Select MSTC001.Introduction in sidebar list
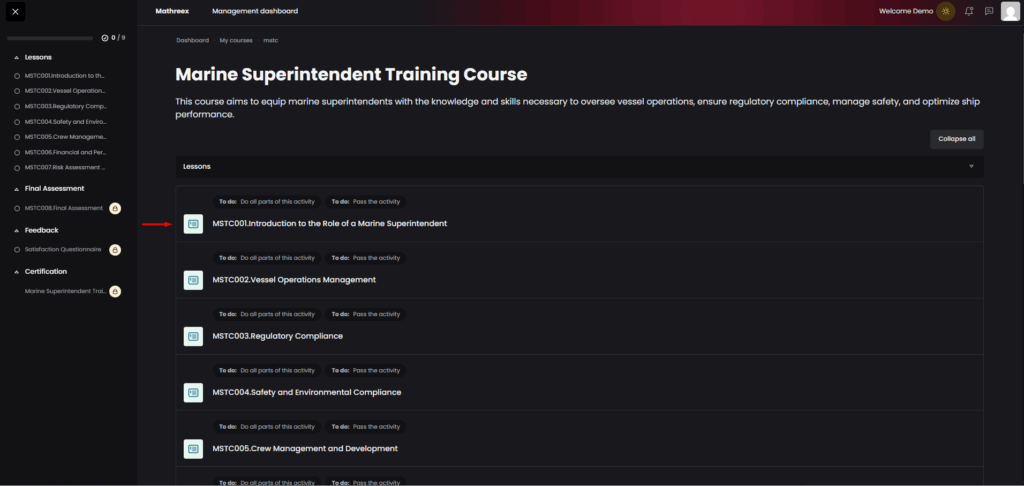 65,76
